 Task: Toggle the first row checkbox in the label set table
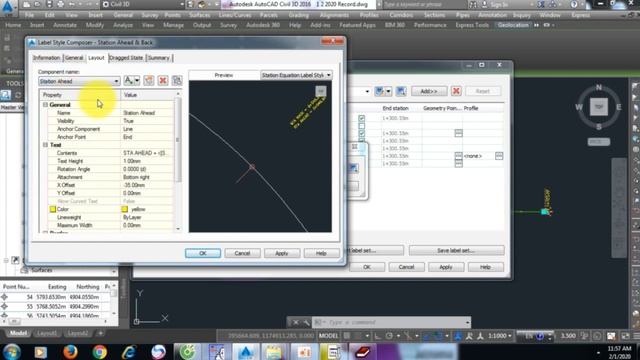pyautogui.click(x=362, y=118)
